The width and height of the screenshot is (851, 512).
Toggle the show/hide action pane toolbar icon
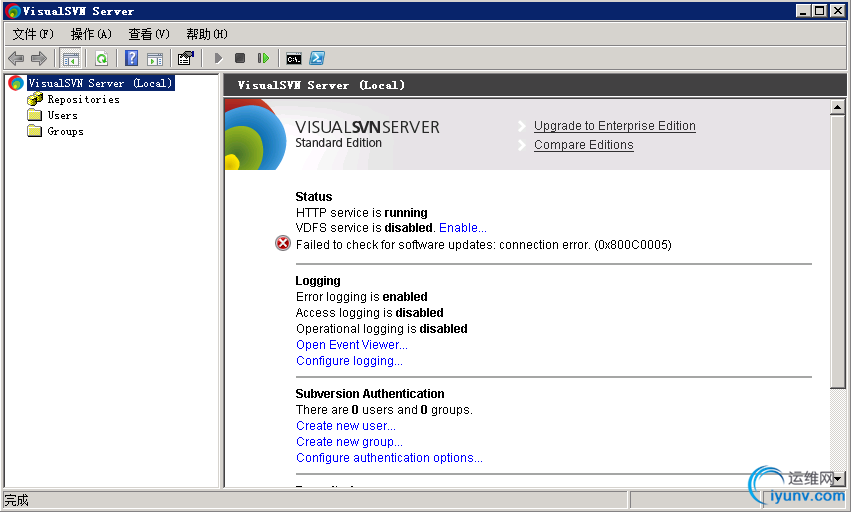[155, 58]
